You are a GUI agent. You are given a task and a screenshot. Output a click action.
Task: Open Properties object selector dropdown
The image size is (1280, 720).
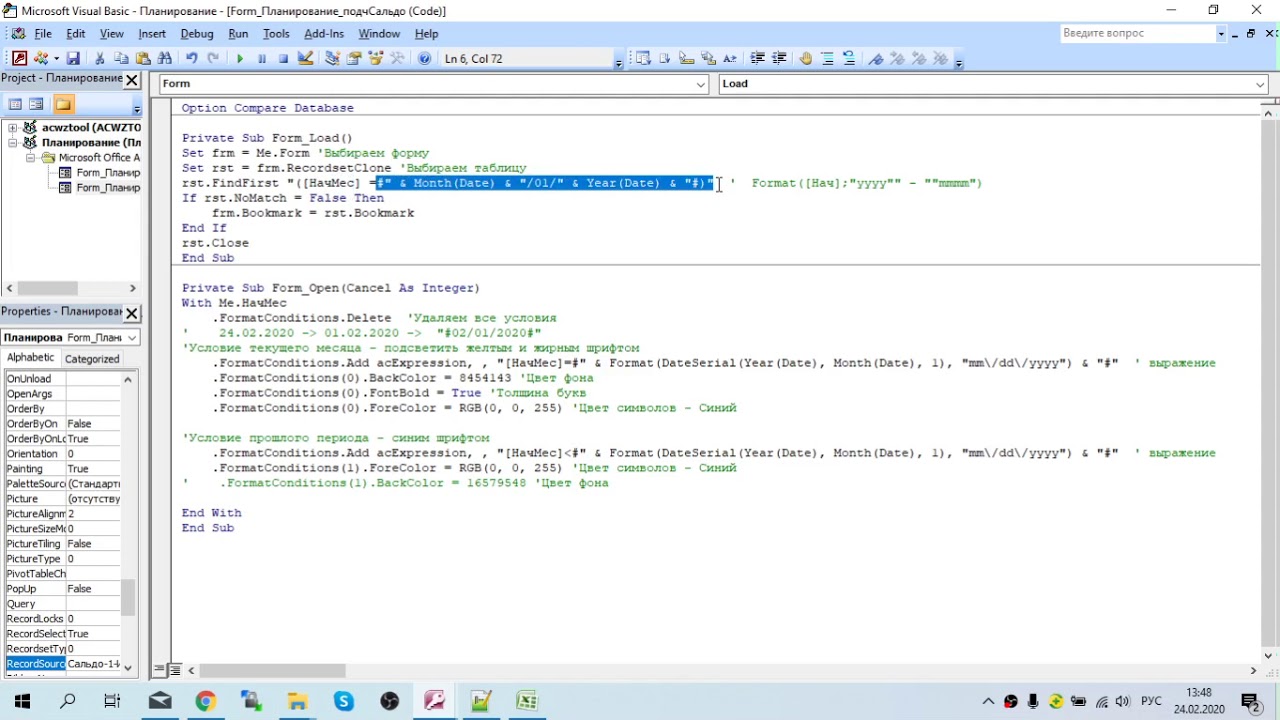pyautogui.click(x=132, y=338)
